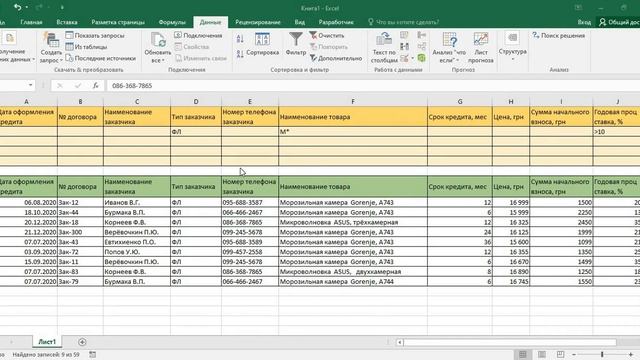
Task: Toggle the Фильтр funnel button
Action: pos(296,44)
